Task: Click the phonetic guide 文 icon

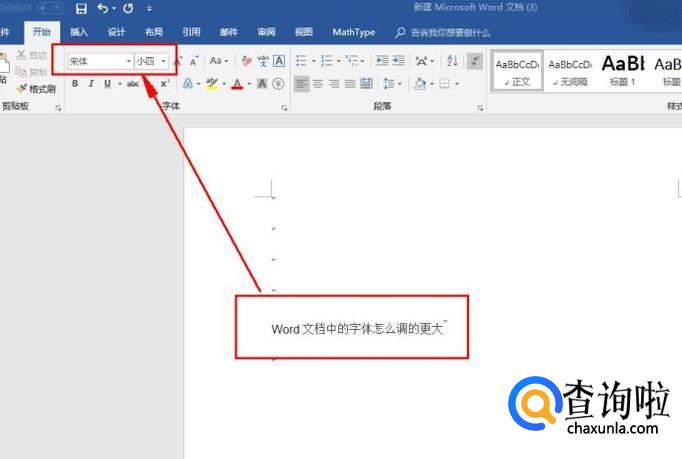Action: pyautogui.click(x=263, y=61)
